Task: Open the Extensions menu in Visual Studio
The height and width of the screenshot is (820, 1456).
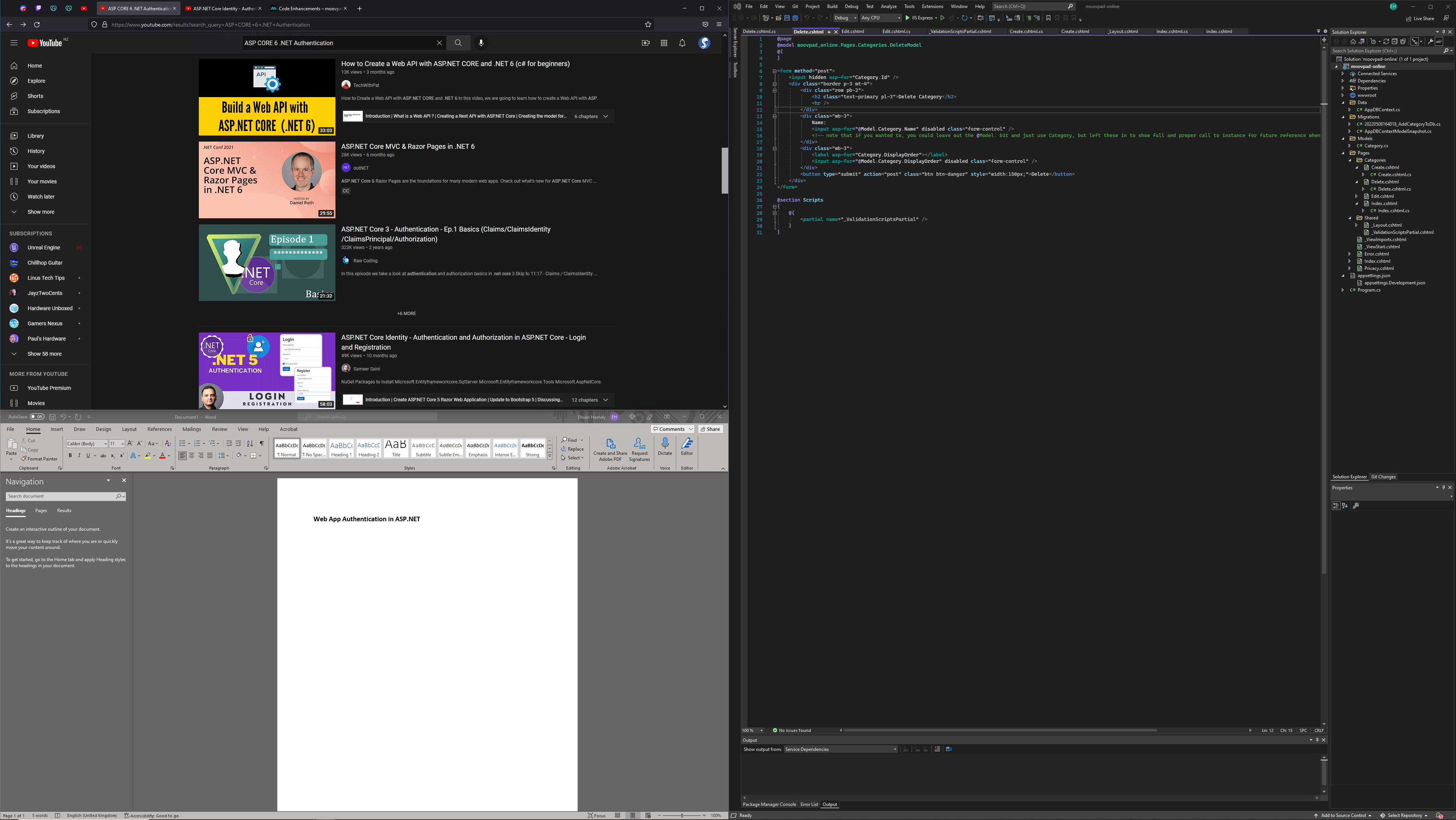Action: click(932, 6)
